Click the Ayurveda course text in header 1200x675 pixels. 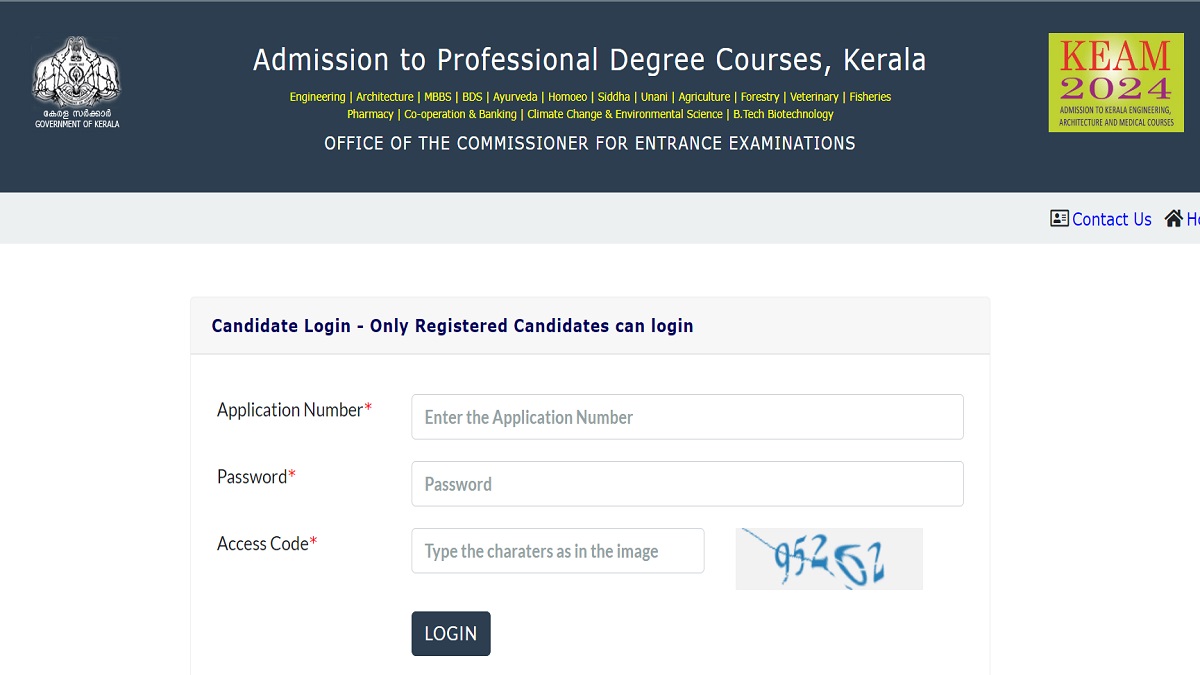pos(515,97)
